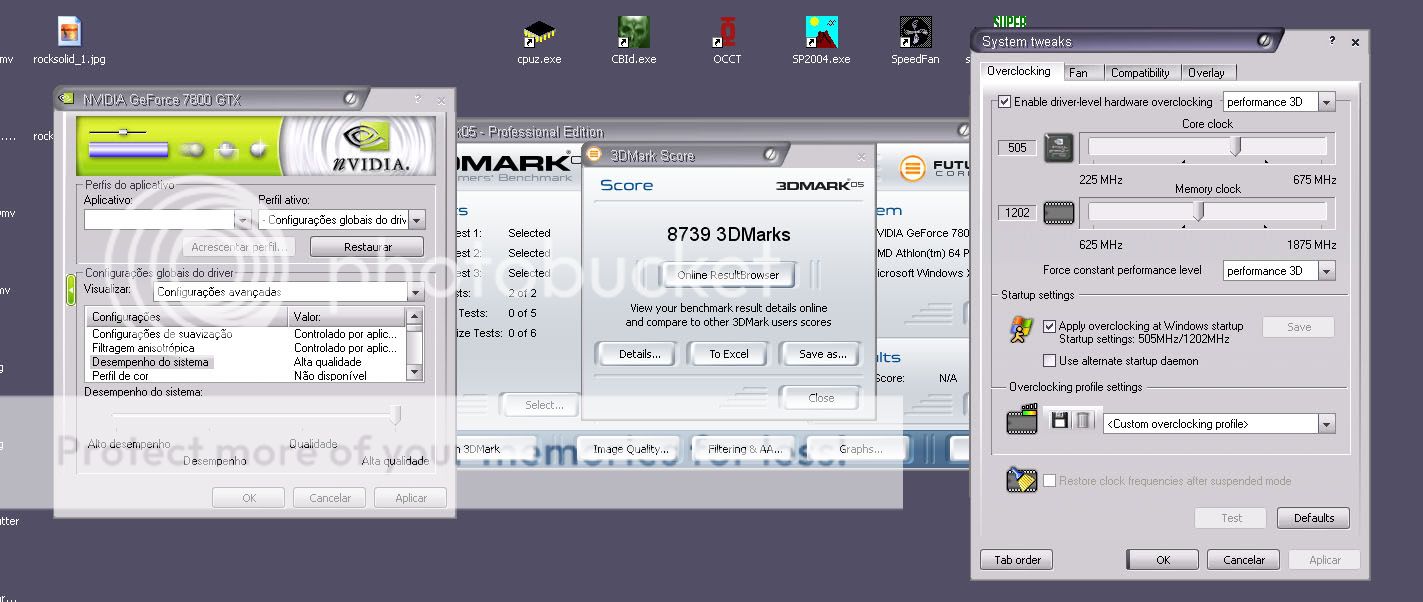Viewport: 1423px width, 602px height.
Task: Click the memory chip icon beside Memory clock
Action: point(1059,212)
